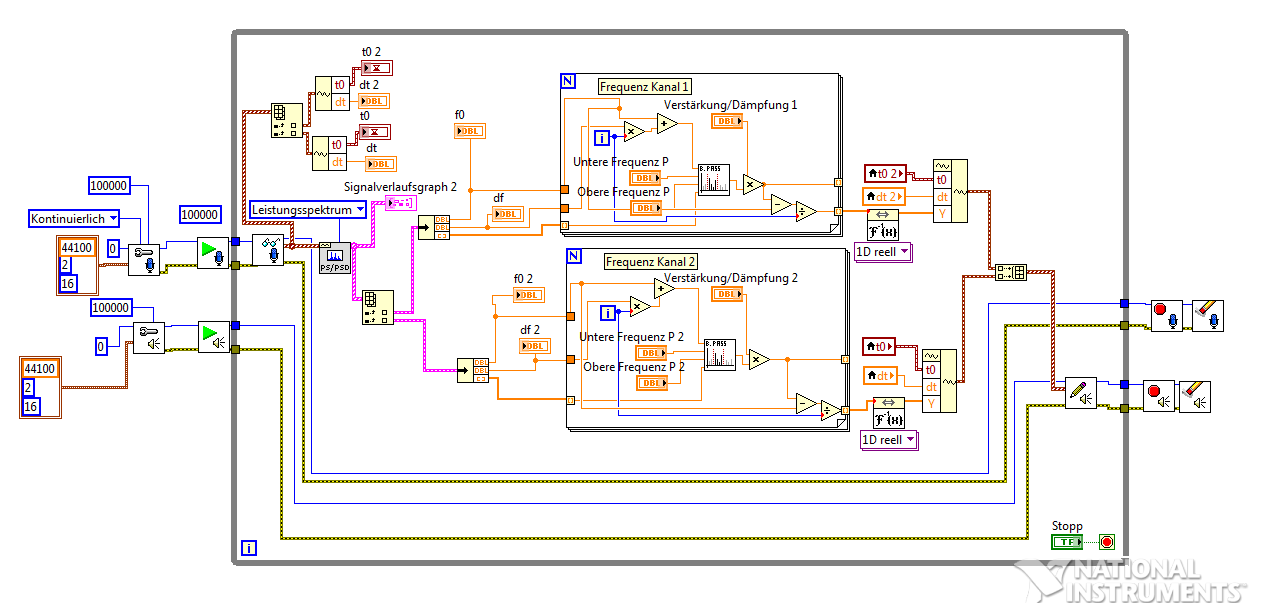This screenshot has width=1266, height=603.
Task: Select the bandpass filter VI in Kanal 1 loop
Action: [x=713, y=179]
